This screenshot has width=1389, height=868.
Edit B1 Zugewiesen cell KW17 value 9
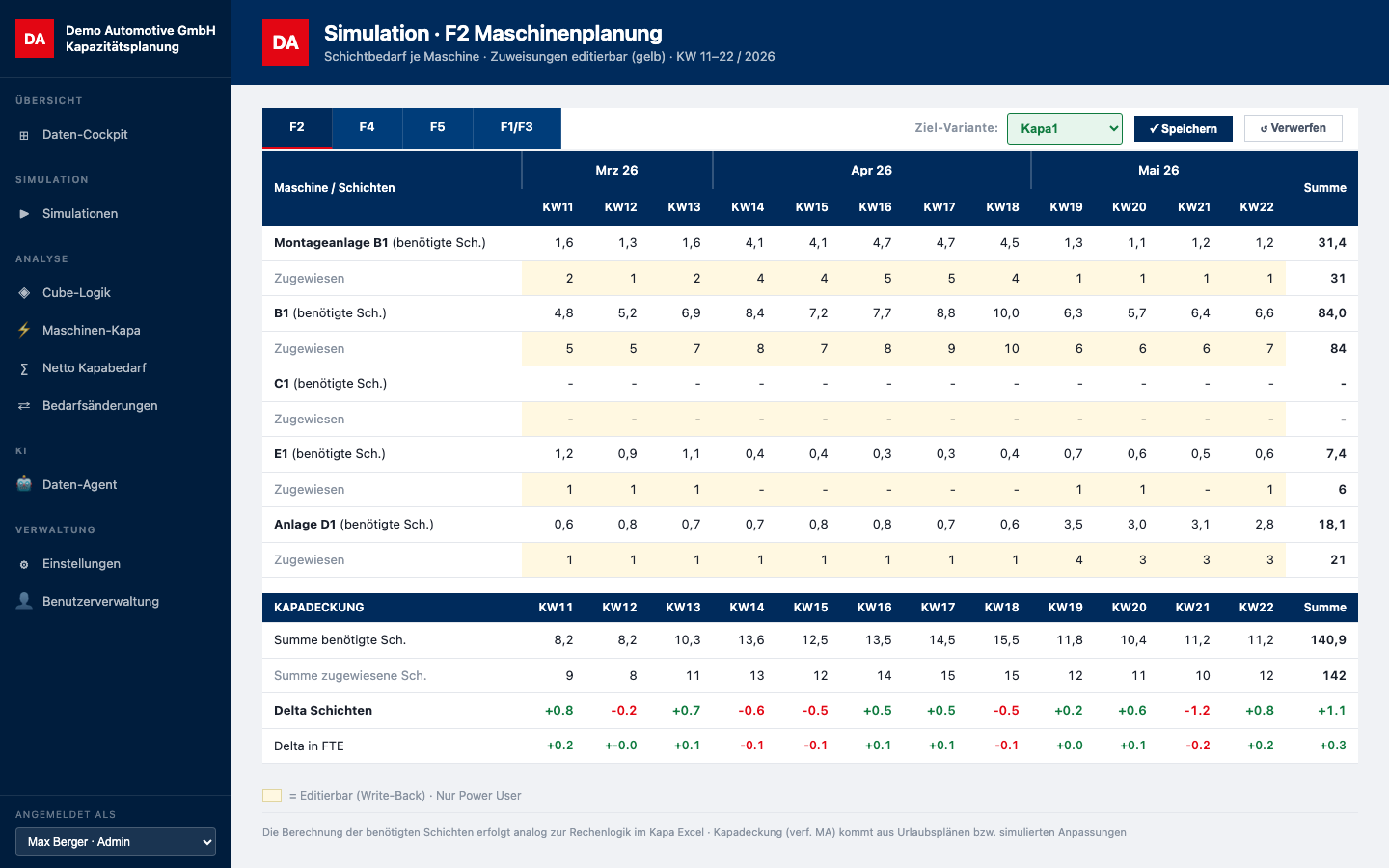(936, 348)
